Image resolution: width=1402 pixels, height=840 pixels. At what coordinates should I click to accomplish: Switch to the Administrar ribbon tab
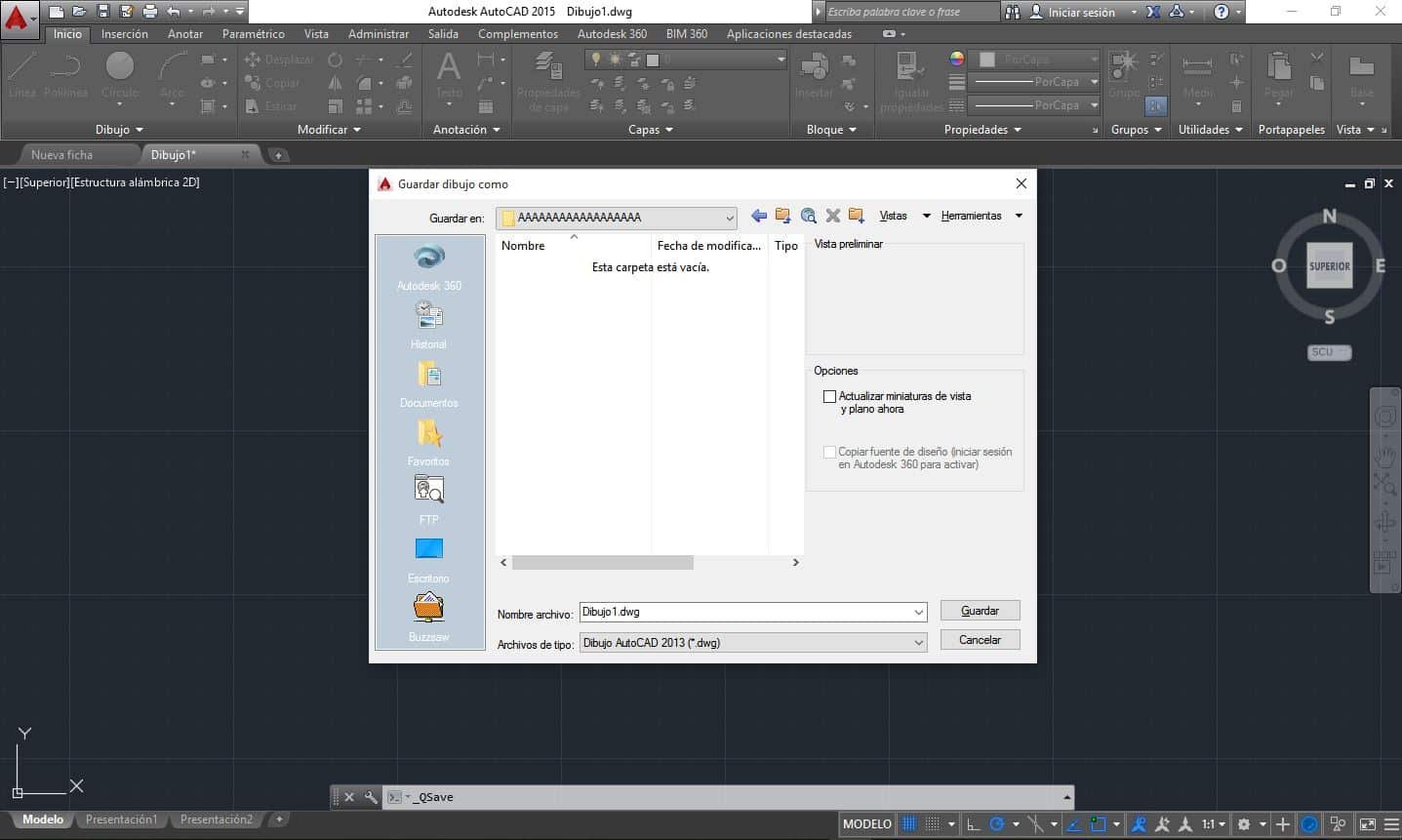click(379, 34)
